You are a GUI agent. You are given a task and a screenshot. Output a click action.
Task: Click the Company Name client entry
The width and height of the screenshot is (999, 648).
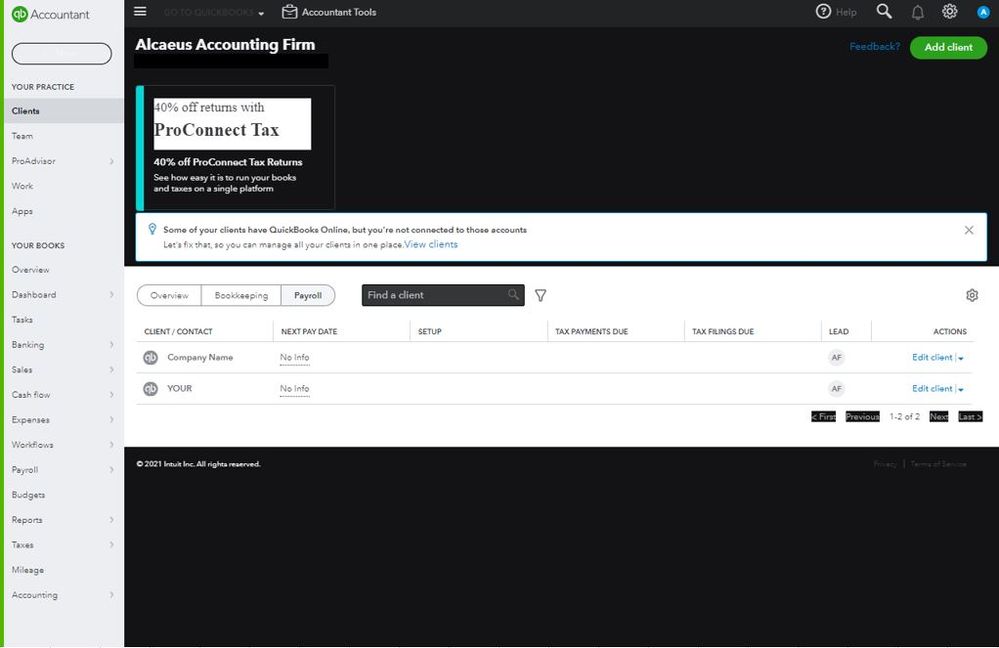pyautogui.click(x=200, y=357)
